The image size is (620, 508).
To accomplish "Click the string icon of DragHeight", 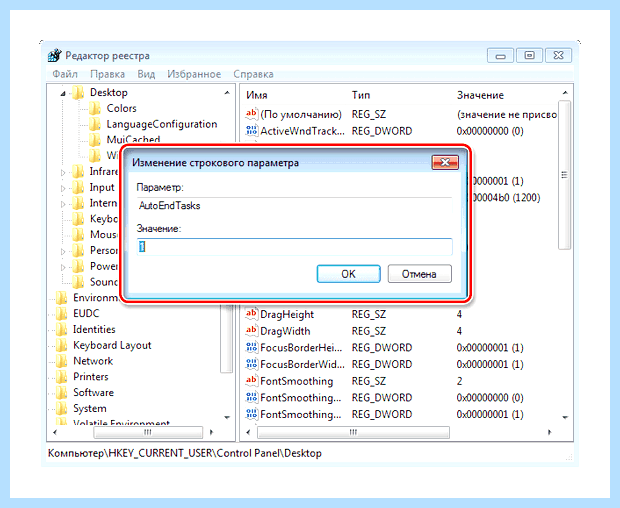I will pyautogui.click(x=251, y=314).
